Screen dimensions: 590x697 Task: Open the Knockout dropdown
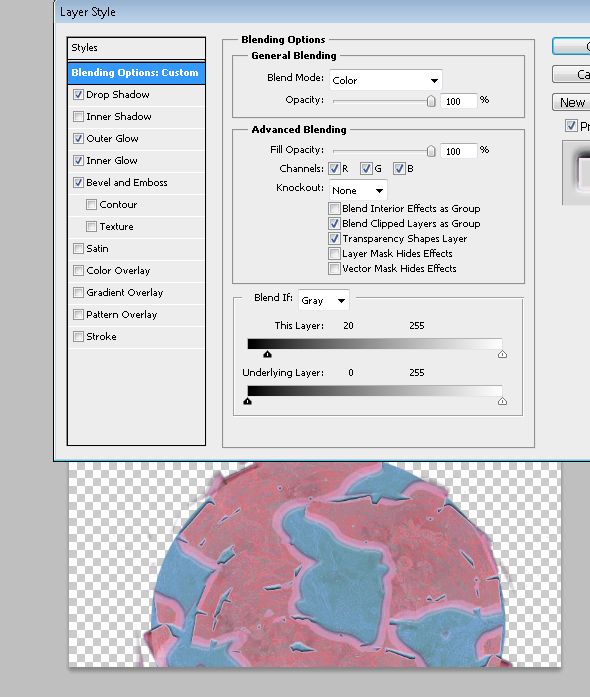point(358,191)
